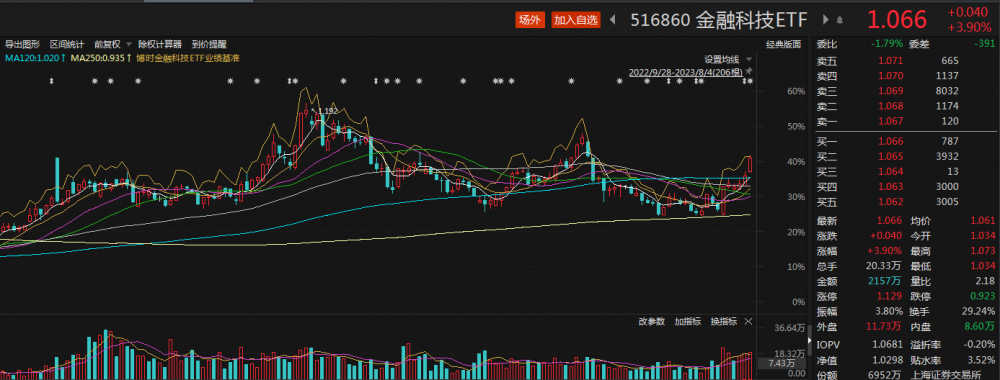Click the MA250:0.935 indicator label
This screenshot has width=1000, height=380.
coord(101,58)
